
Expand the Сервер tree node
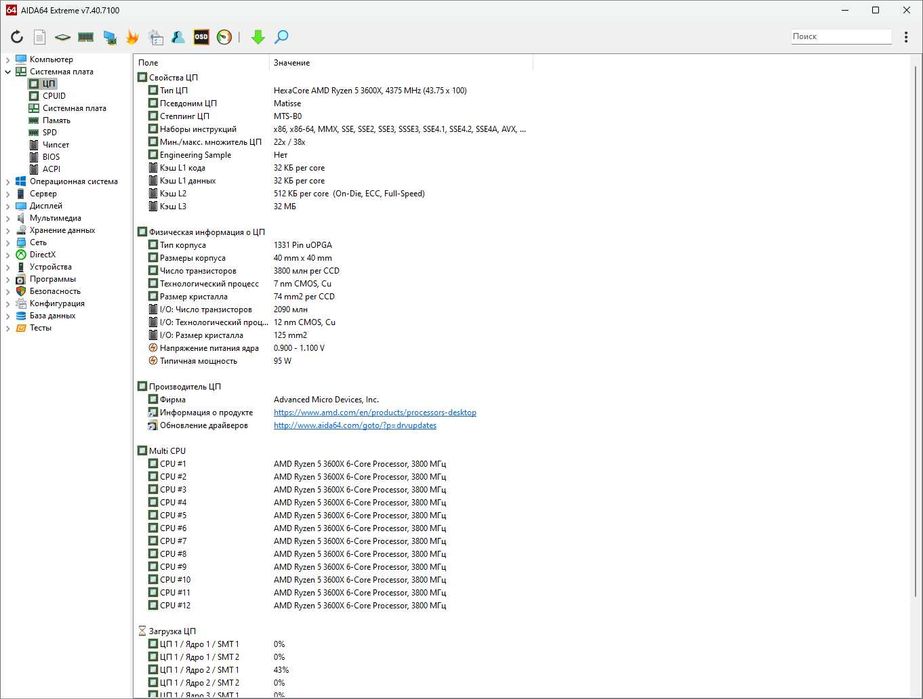[8, 194]
